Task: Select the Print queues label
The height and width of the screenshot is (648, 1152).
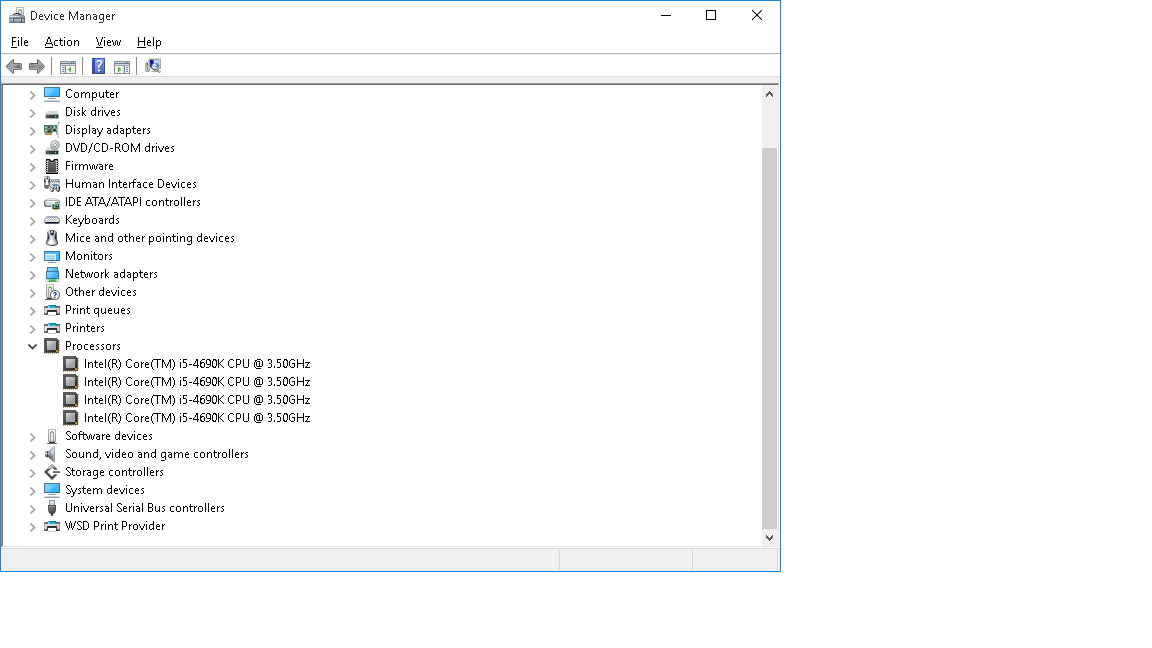Action: (x=98, y=310)
